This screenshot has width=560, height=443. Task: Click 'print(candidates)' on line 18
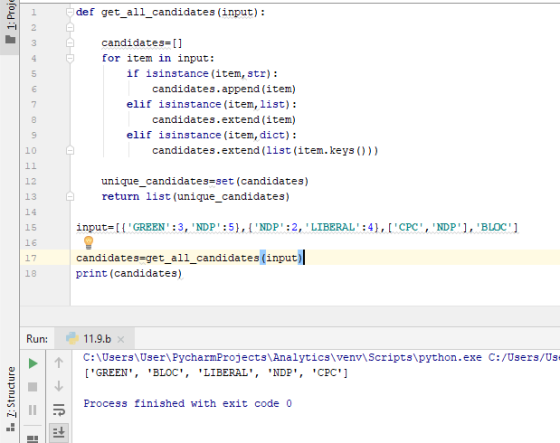point(129,274)
